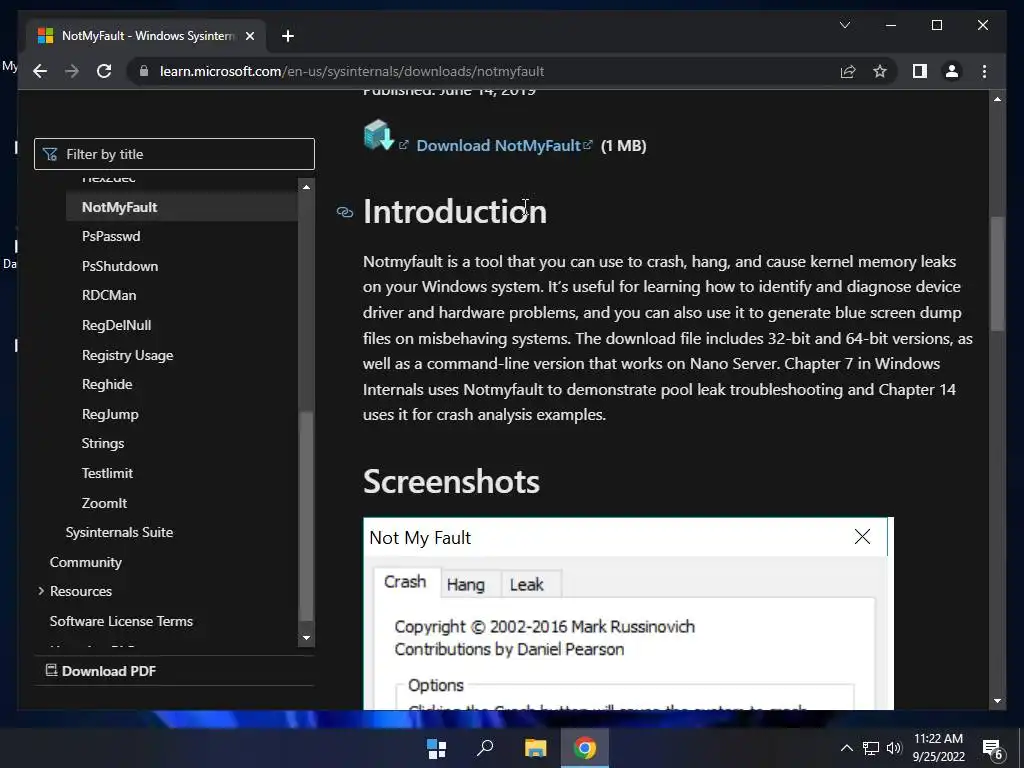Open RDCMan sidebar entry
Viewport: 1024px width, 768px height.
(x=109, y=295)
